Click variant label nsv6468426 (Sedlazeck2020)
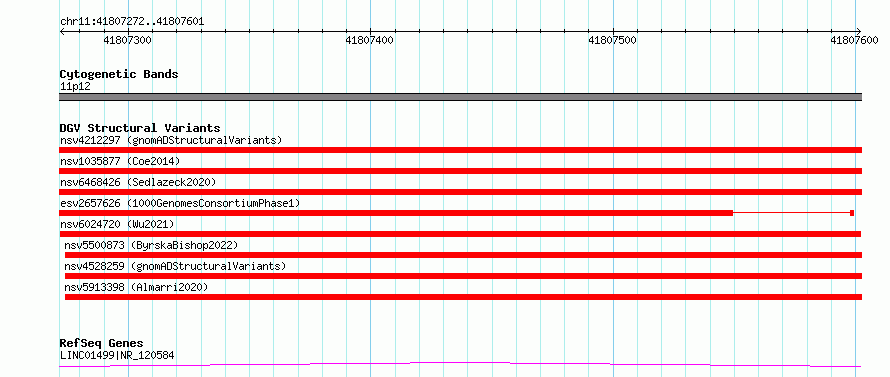Screen dimensions: 890x377 [138, 182]
